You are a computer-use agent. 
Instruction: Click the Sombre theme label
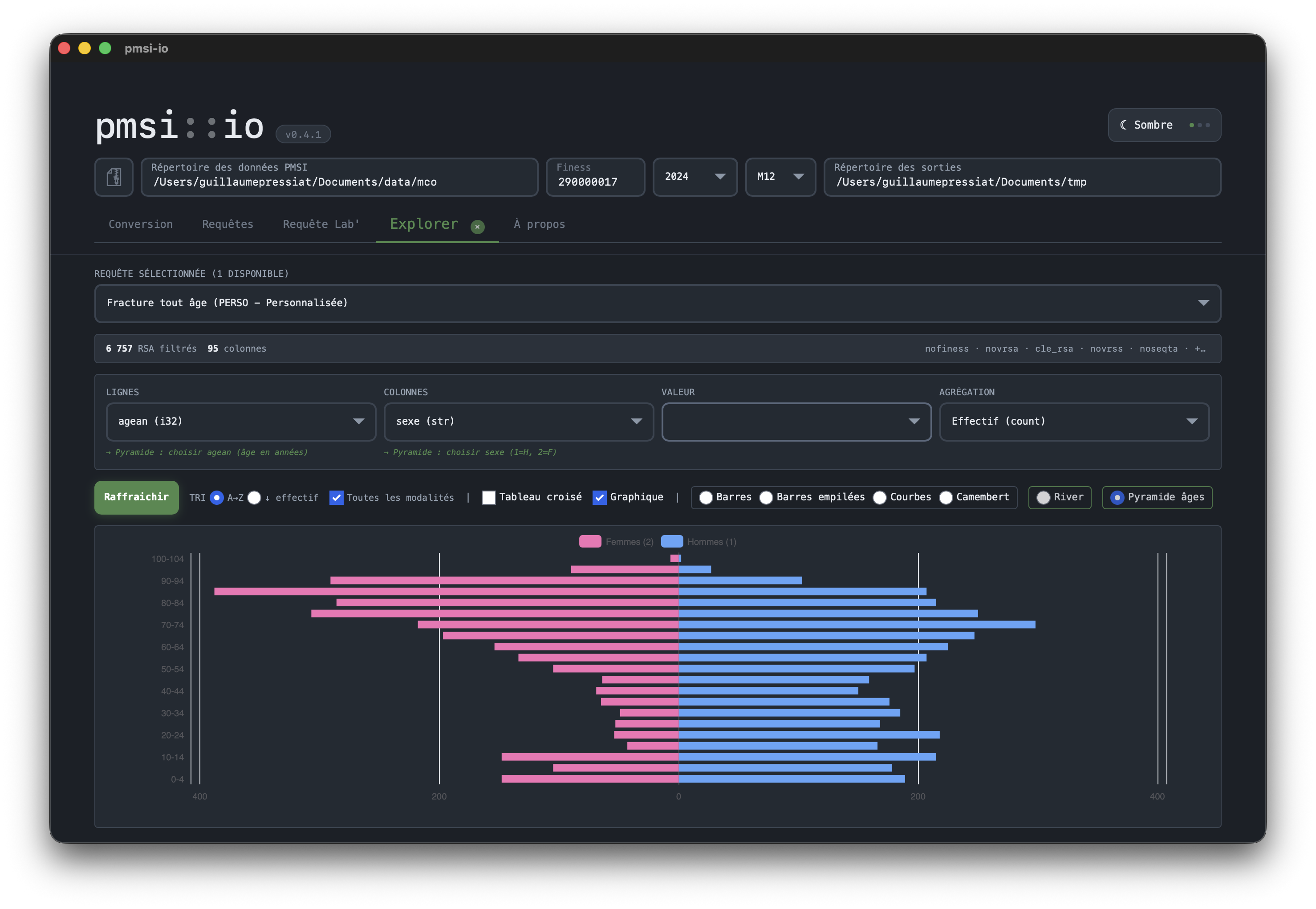click(x=1153, y=125)
